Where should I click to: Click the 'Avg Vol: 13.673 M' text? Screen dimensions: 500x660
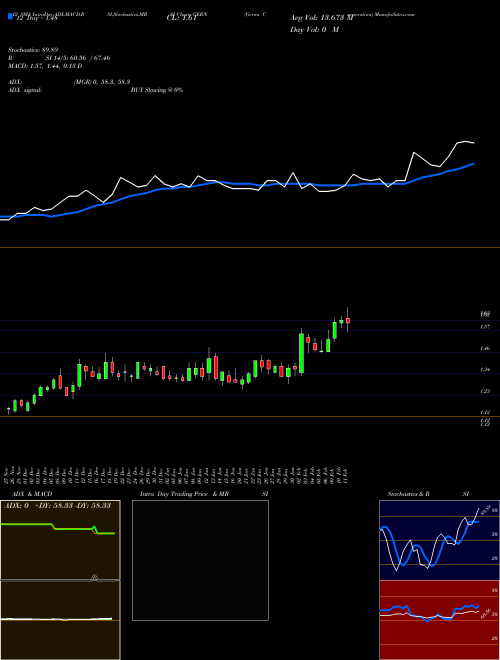click(322, 18)
